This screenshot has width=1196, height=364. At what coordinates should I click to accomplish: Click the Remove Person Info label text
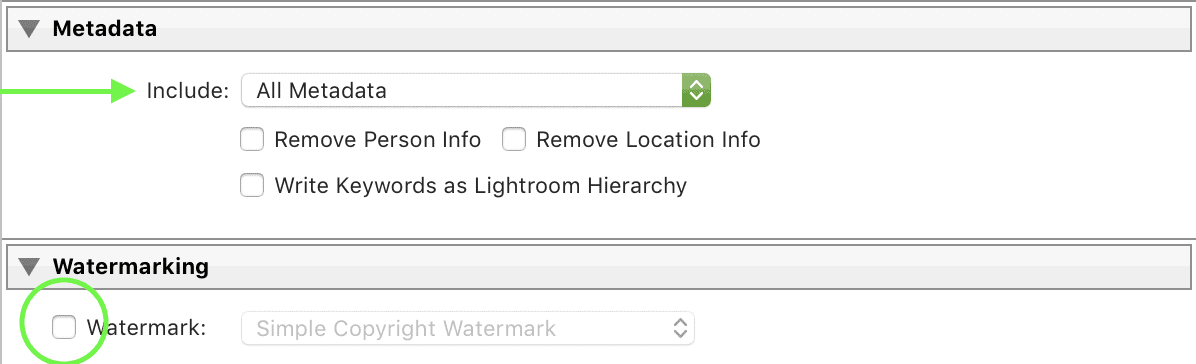378,140
